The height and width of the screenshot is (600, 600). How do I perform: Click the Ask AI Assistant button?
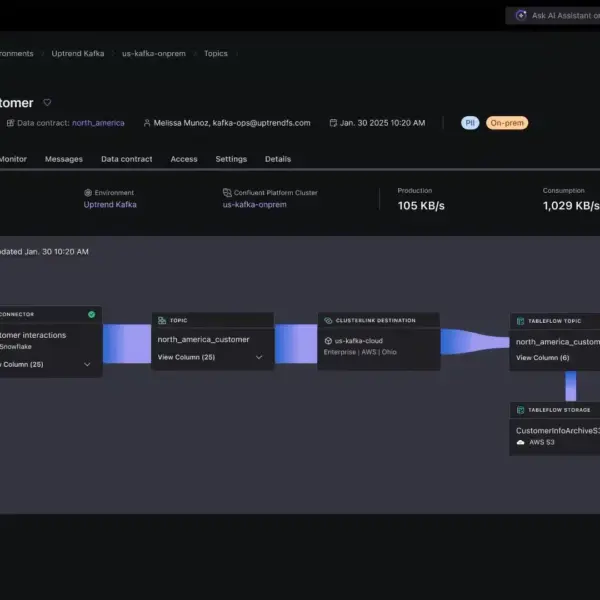(x=553, y=16)
